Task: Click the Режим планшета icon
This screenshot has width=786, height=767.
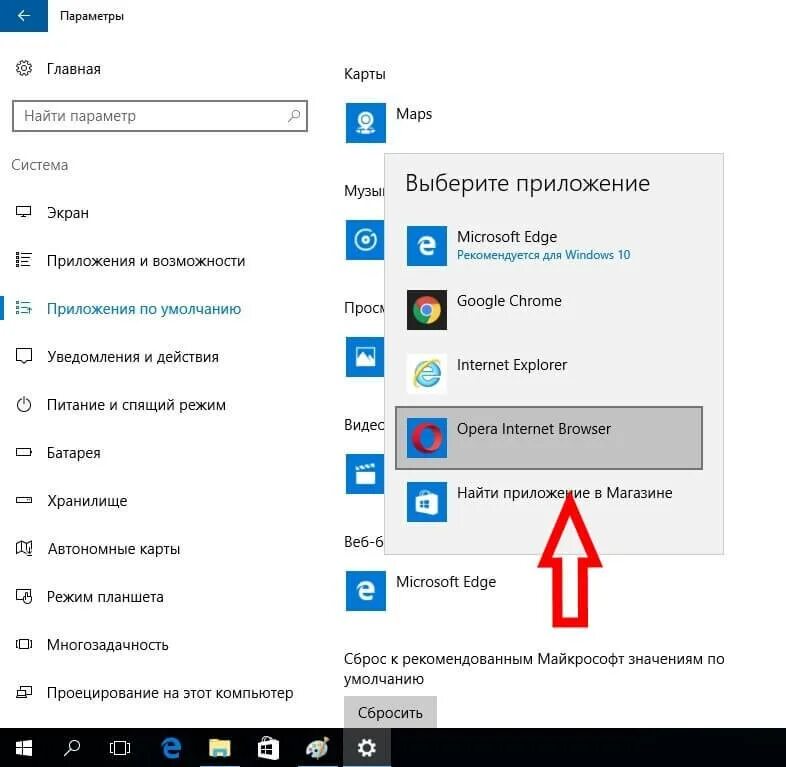Action: click(x=24, y=596)
